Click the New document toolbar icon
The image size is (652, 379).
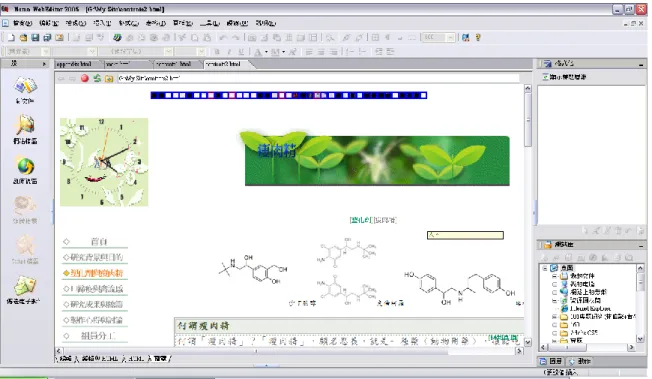click(x=11, y=38)
